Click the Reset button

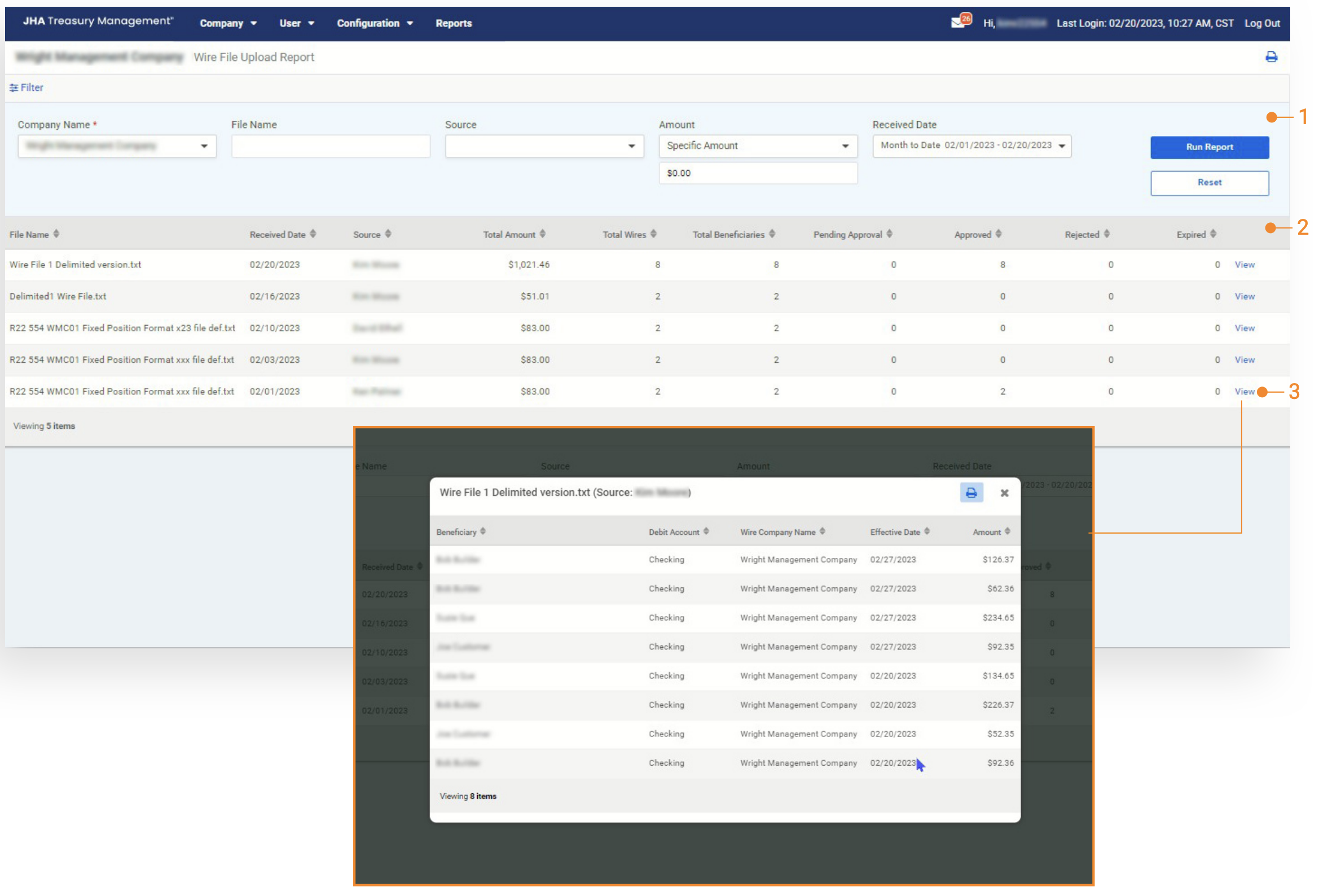point(1209,183)
